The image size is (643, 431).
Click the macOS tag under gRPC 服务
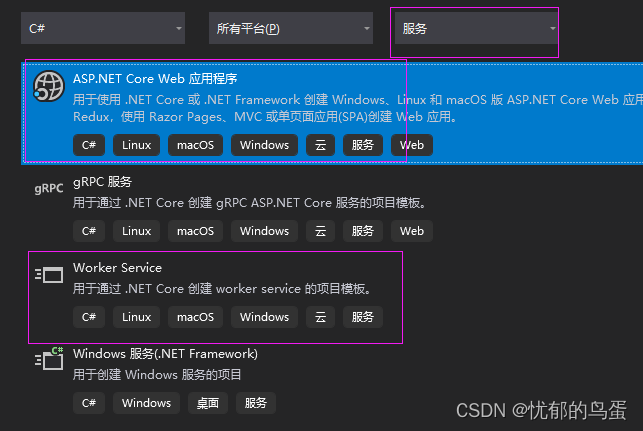pyautogui.click(x=195, y=231)
